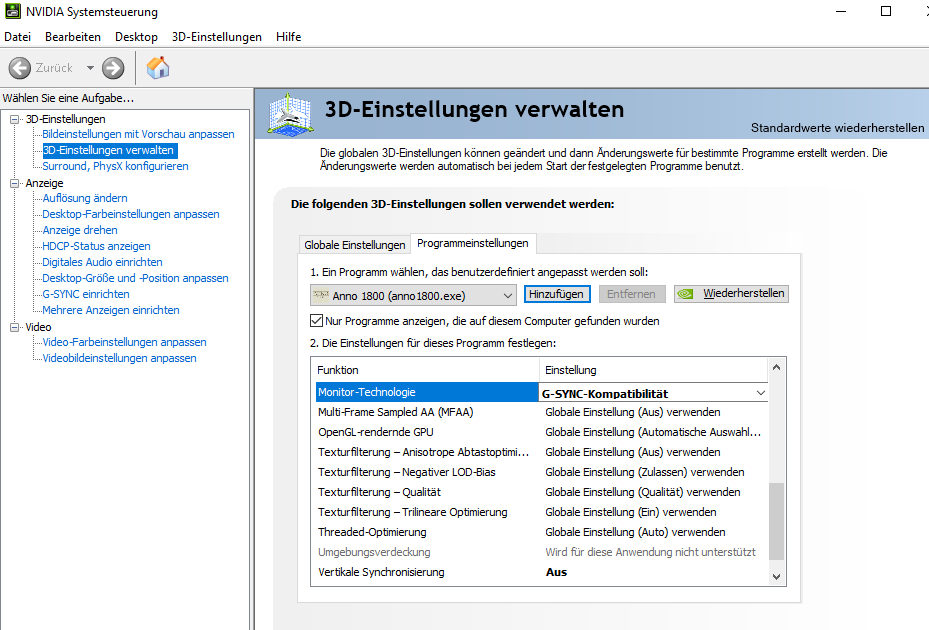
Task: Click the NVIDIA logo on Wiederherstellen
Action: (685, 294)
